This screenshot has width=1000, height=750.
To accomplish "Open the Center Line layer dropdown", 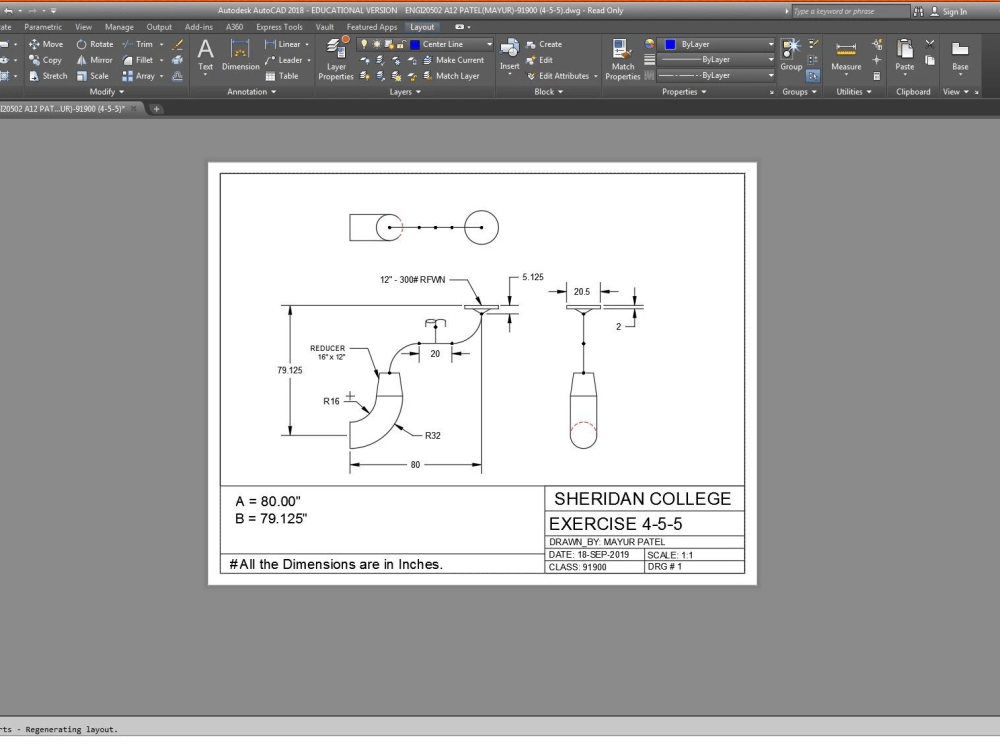I will (489, 44).
